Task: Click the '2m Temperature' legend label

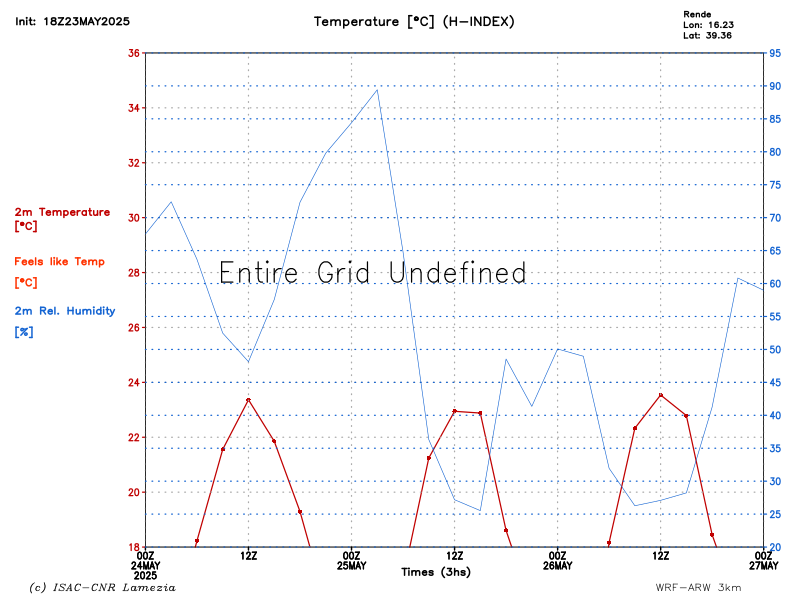Action: coord(62,212)
